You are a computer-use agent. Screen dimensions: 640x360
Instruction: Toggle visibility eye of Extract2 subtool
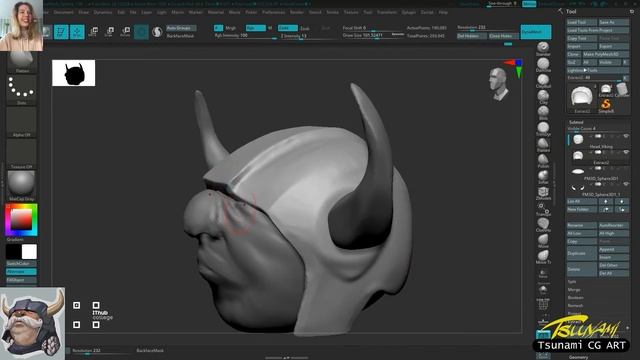coord(626,152)
